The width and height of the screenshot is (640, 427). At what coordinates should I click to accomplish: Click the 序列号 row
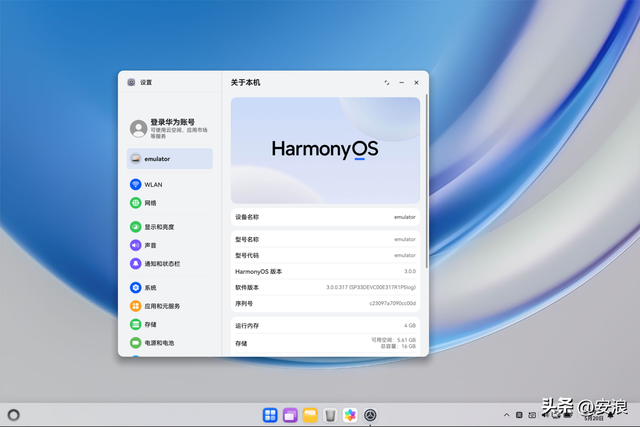[325, 303]
